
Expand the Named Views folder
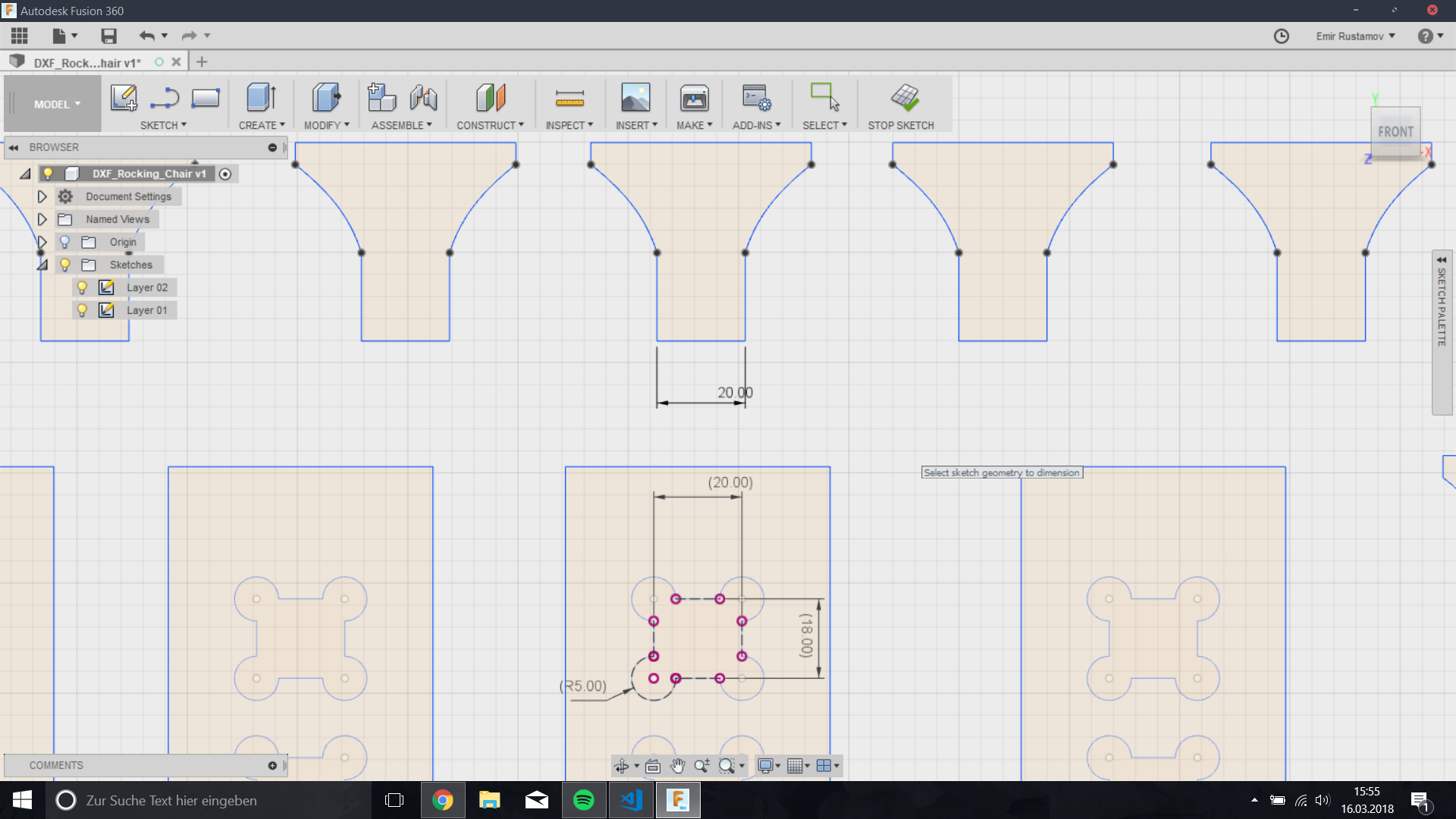point(42,219)
